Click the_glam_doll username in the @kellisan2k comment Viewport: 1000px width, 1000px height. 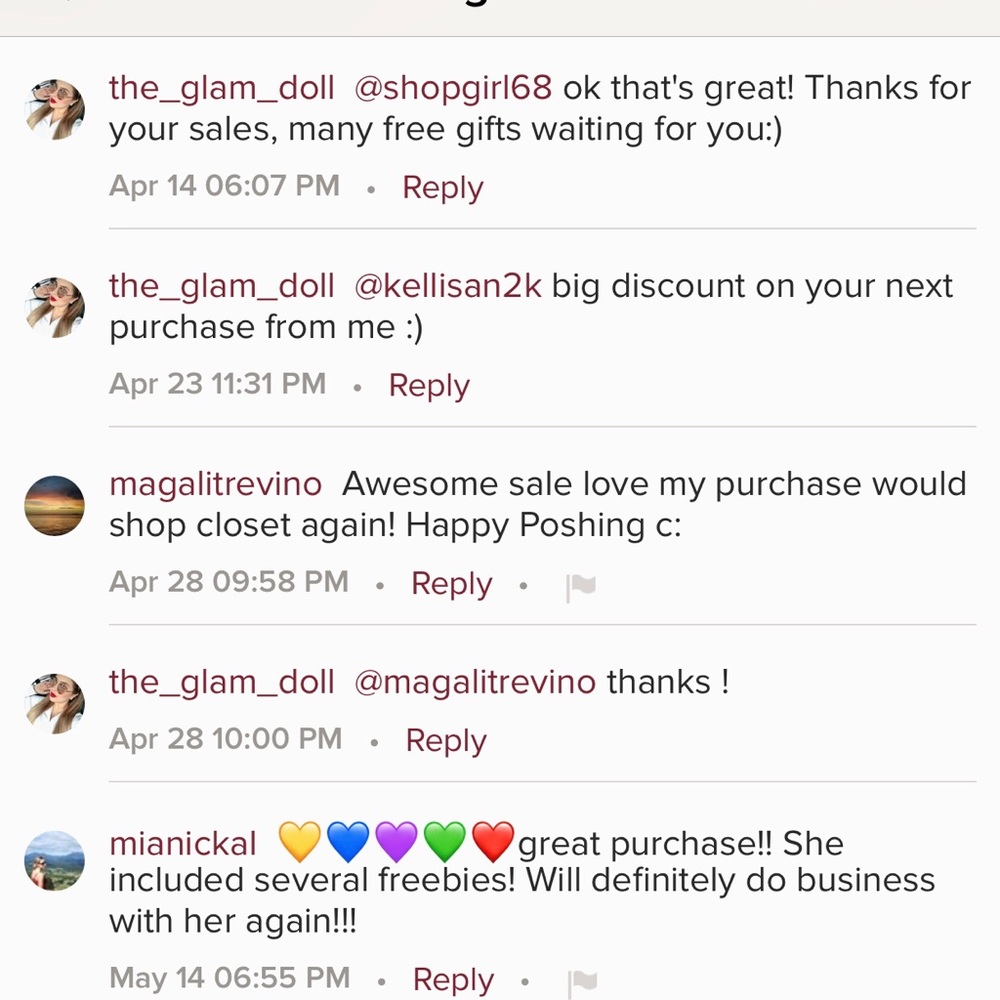point(222,286)
